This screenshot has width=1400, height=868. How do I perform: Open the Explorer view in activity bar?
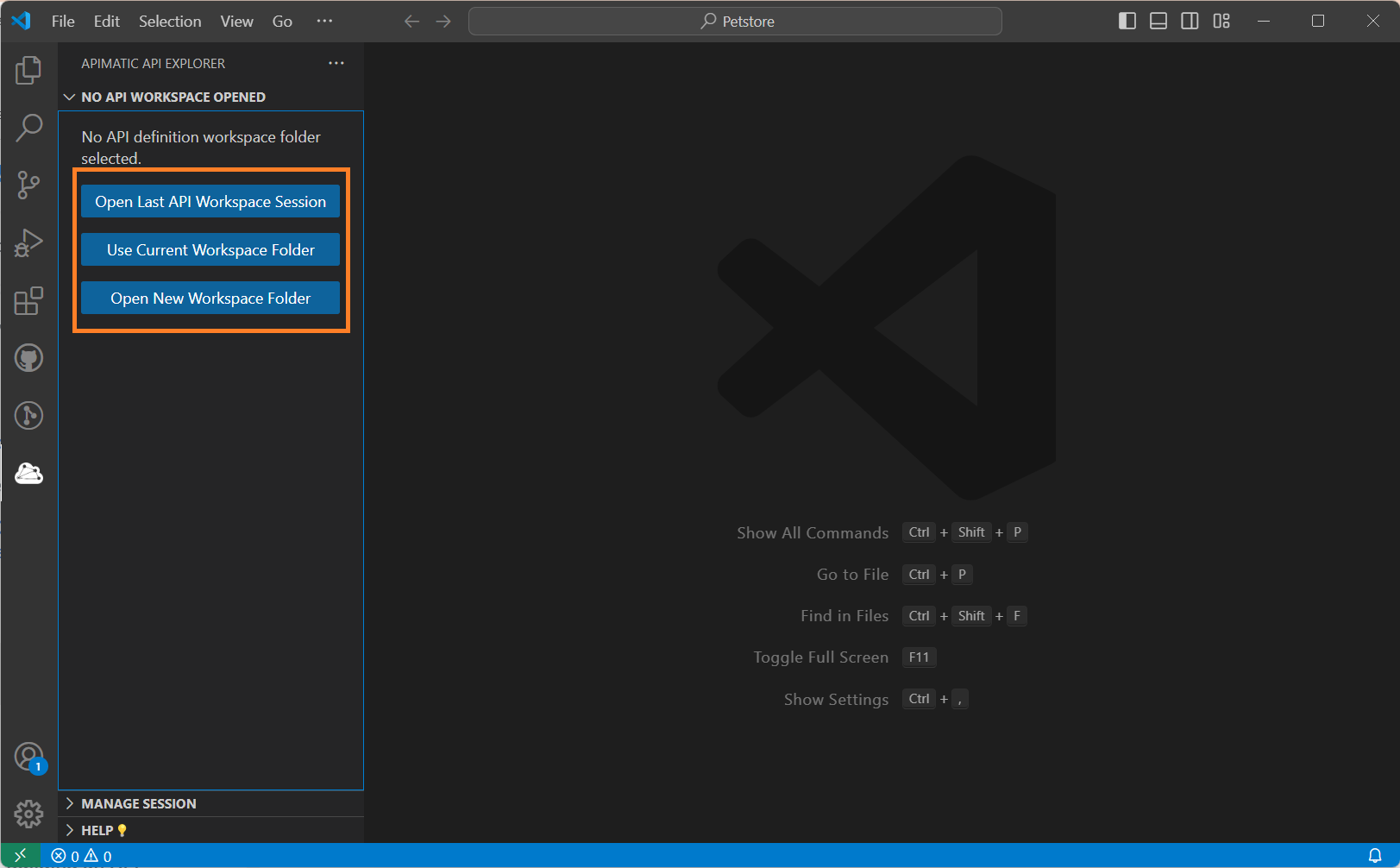28,71
